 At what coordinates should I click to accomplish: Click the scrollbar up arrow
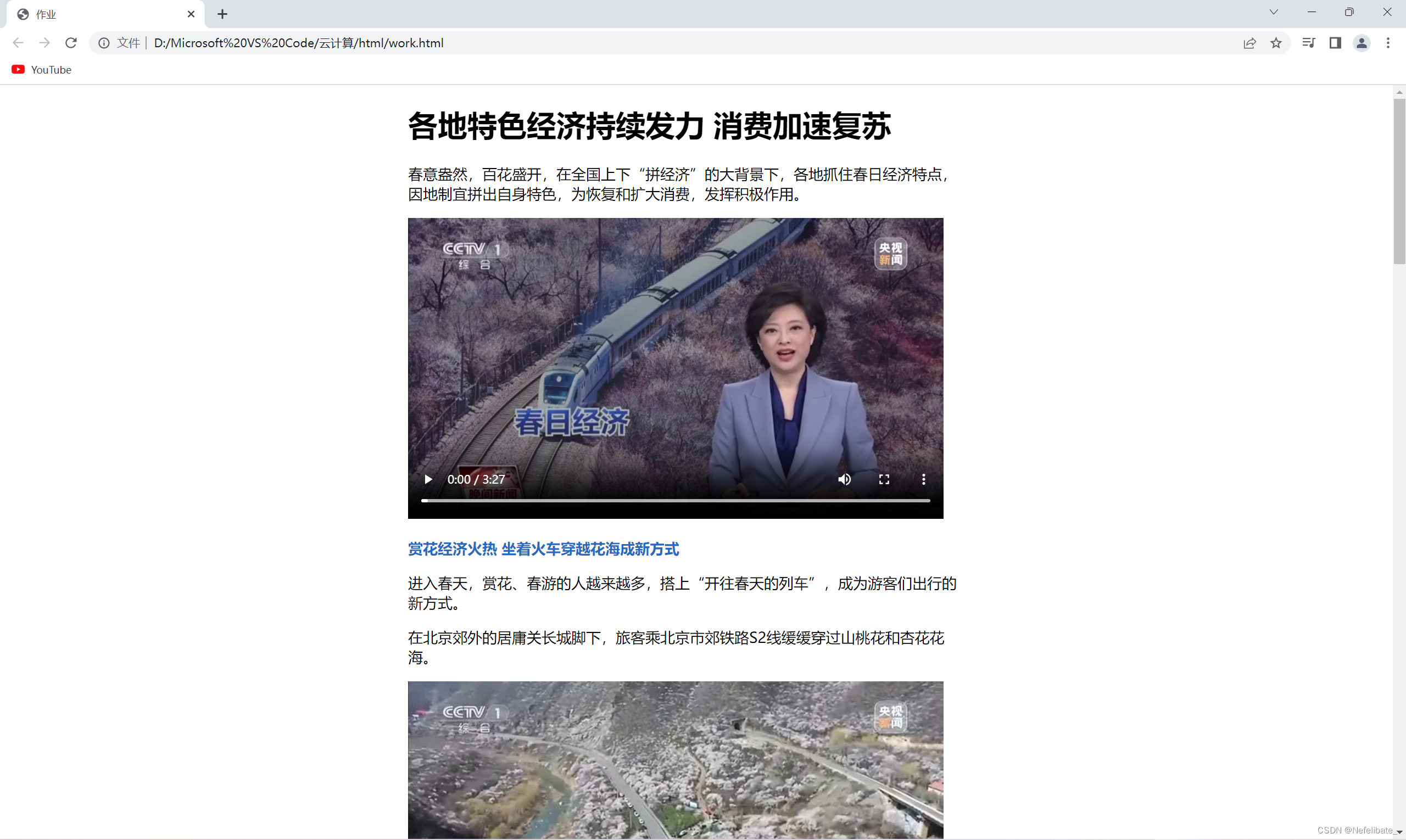[x=1399, y=92]
